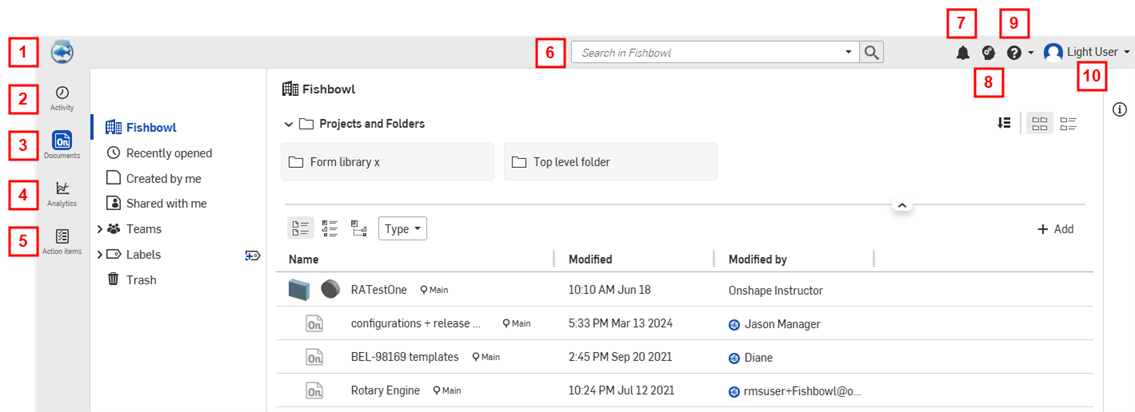Collapse the Projects and Folders section
The width and height of the screenshot is (1135, 412).
[289, 124]
